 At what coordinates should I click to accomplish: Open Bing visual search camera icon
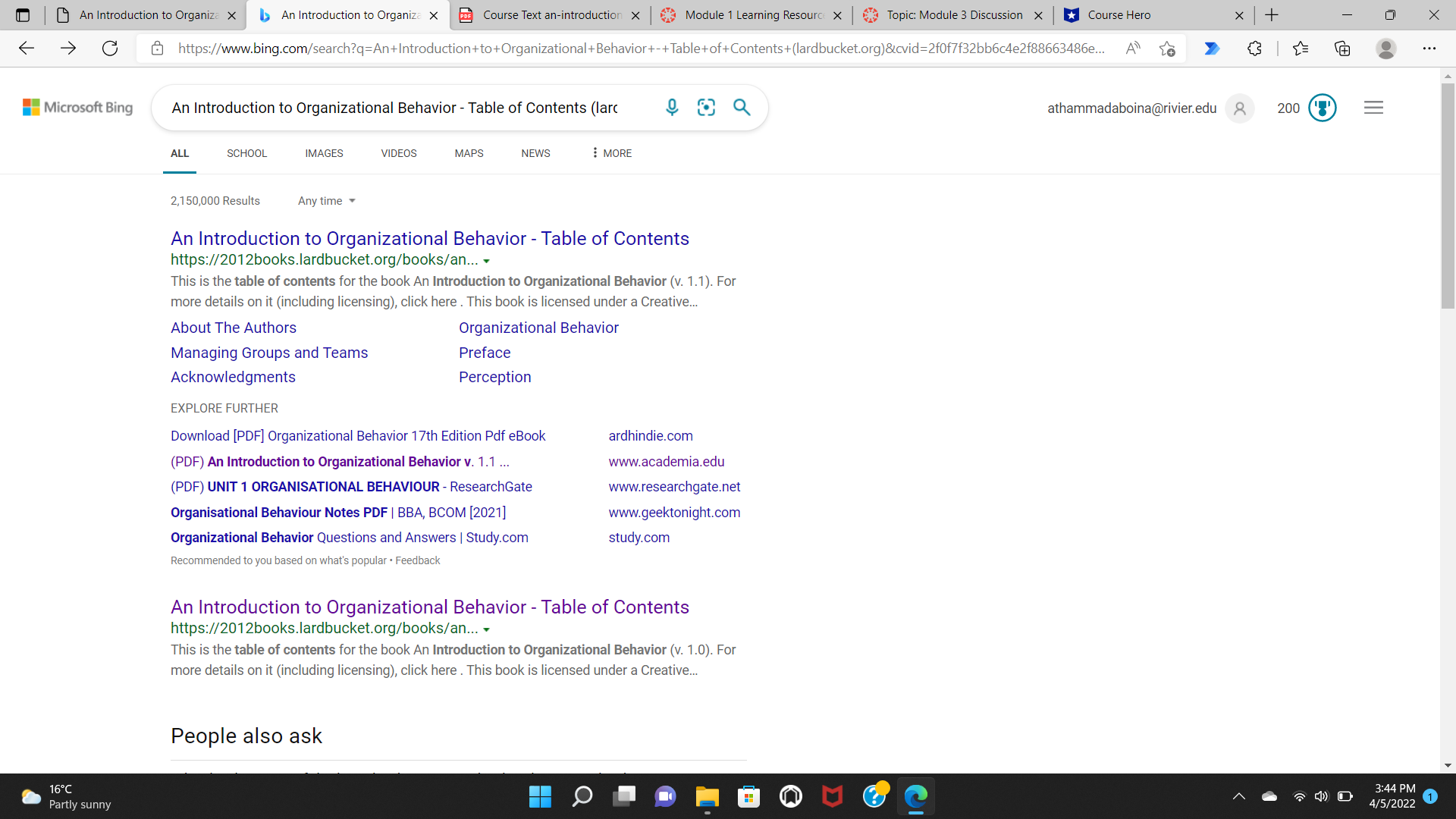point(706,108)
